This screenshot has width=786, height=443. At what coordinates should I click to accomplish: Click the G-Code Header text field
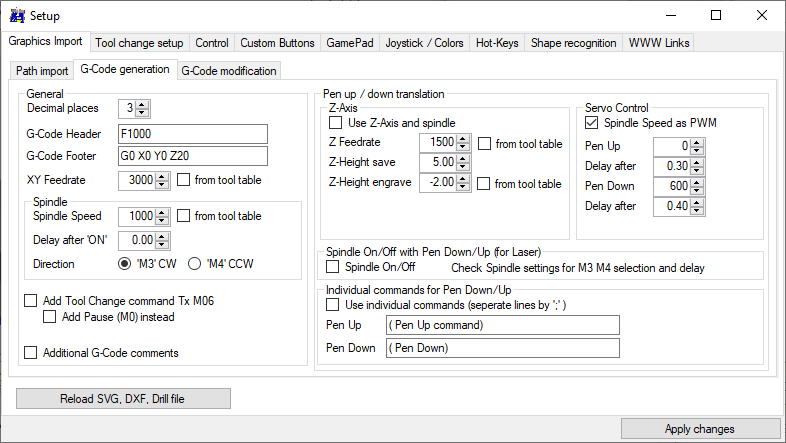[192, 134]
